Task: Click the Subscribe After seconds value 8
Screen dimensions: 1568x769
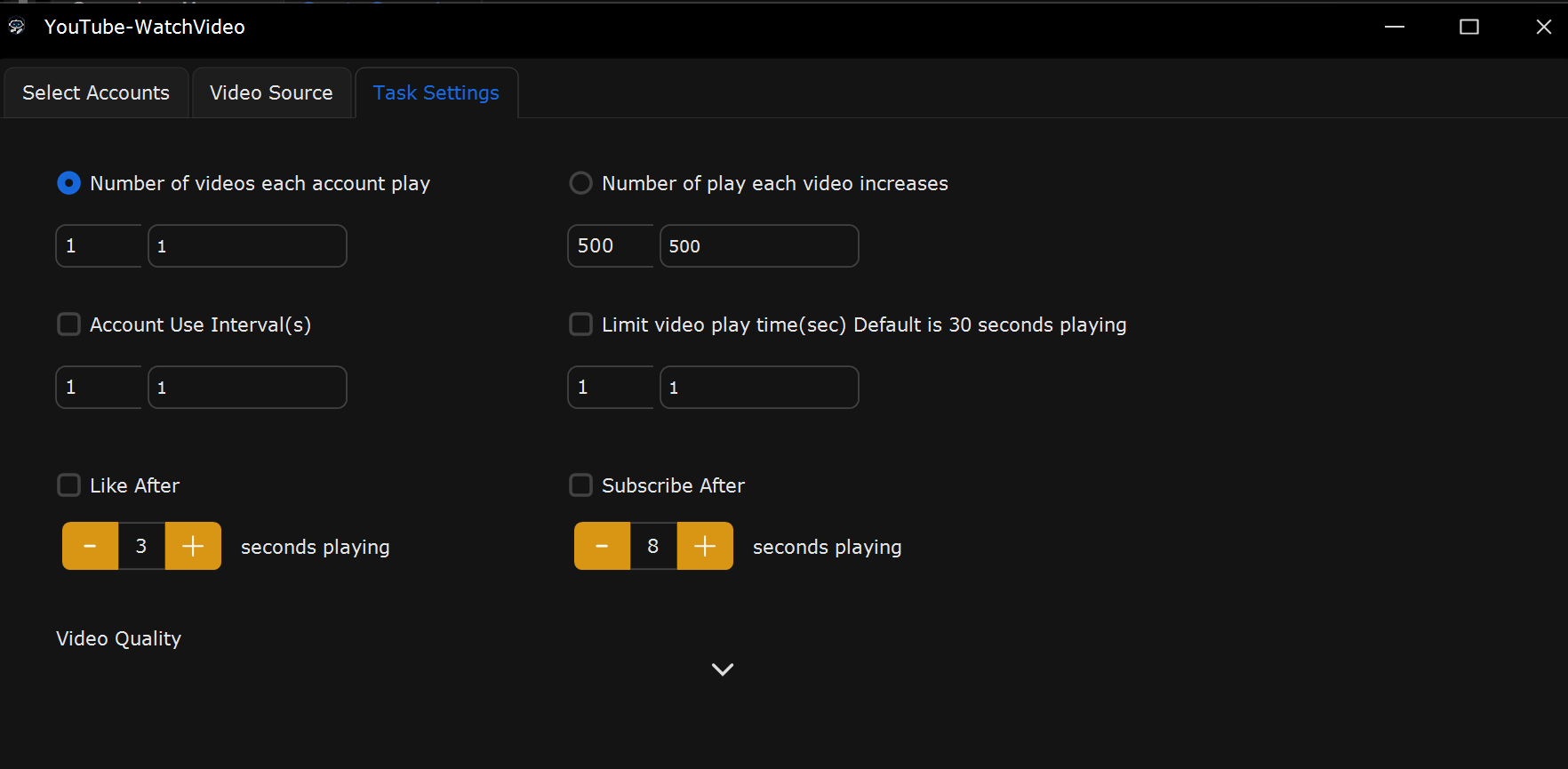Action: [653, 546]
